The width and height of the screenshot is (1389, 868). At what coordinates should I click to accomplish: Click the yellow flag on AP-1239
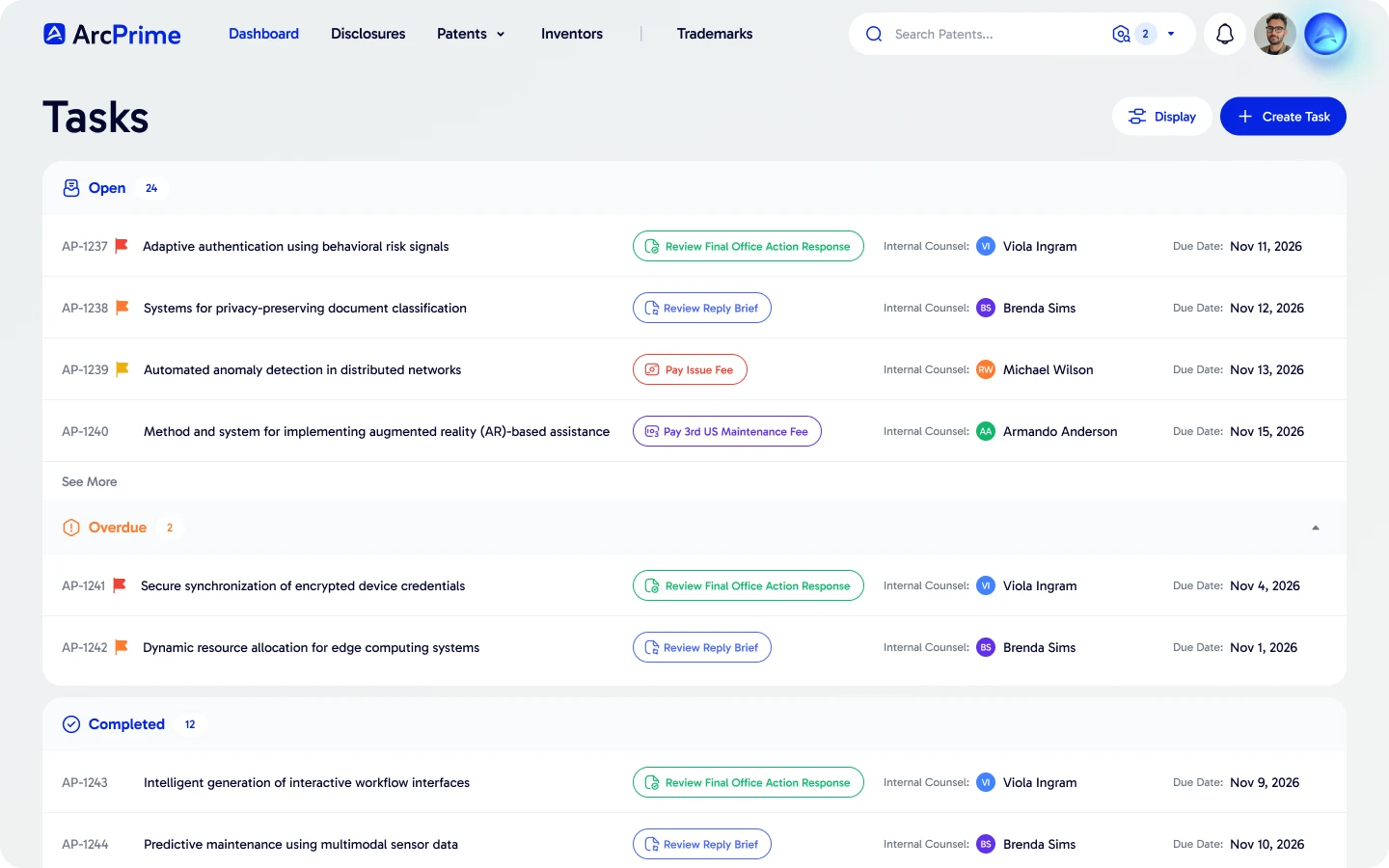tap(123, 369)
